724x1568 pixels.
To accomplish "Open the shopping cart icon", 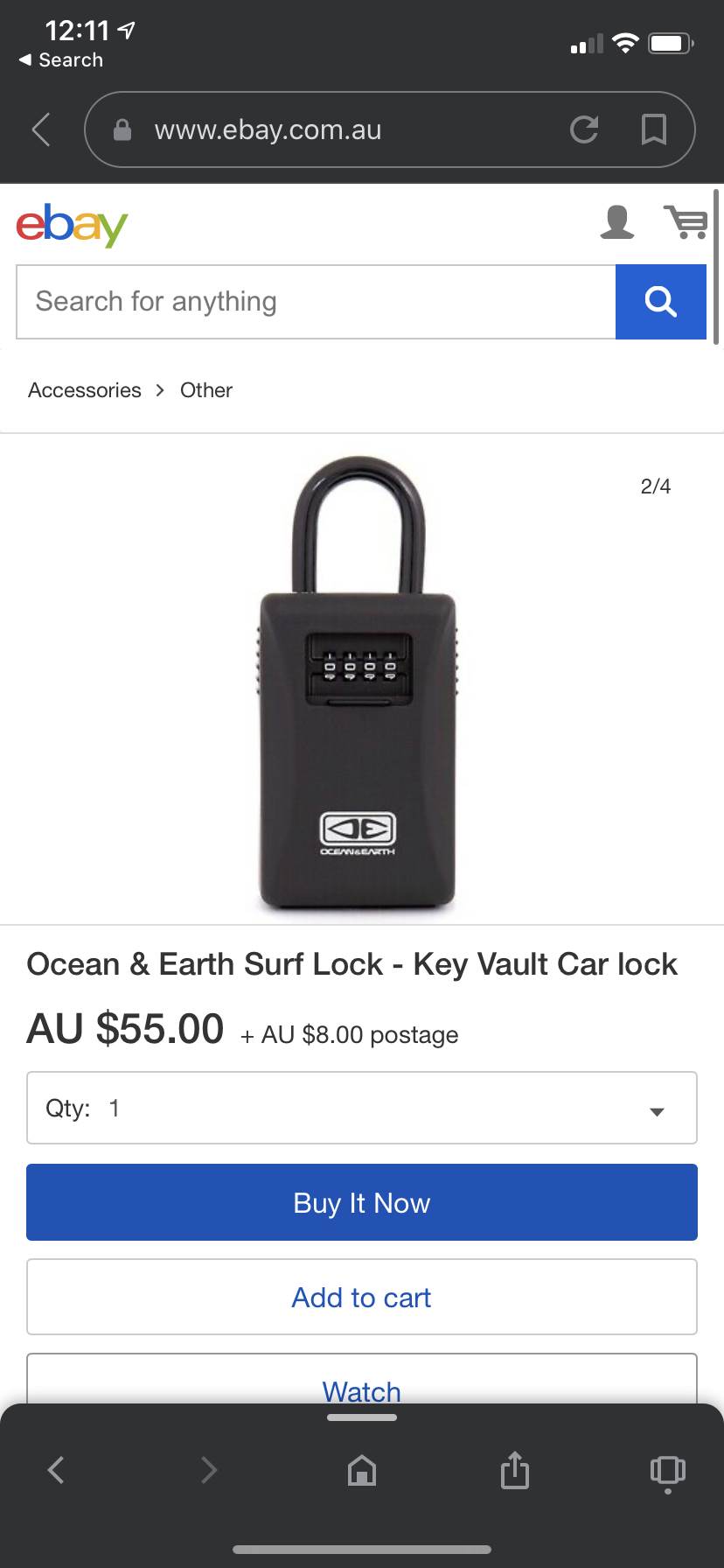I will coord(686,222).
